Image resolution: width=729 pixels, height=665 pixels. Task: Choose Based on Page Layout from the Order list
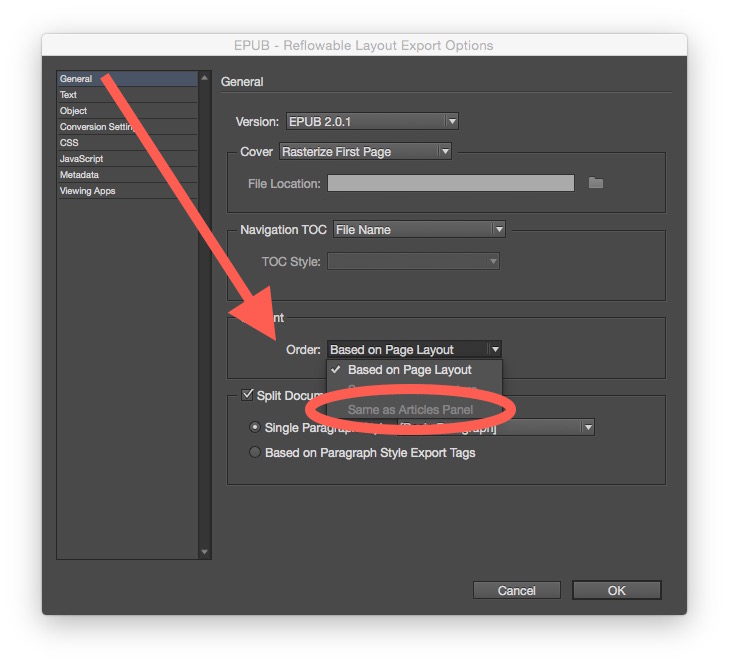click(414, 370)
